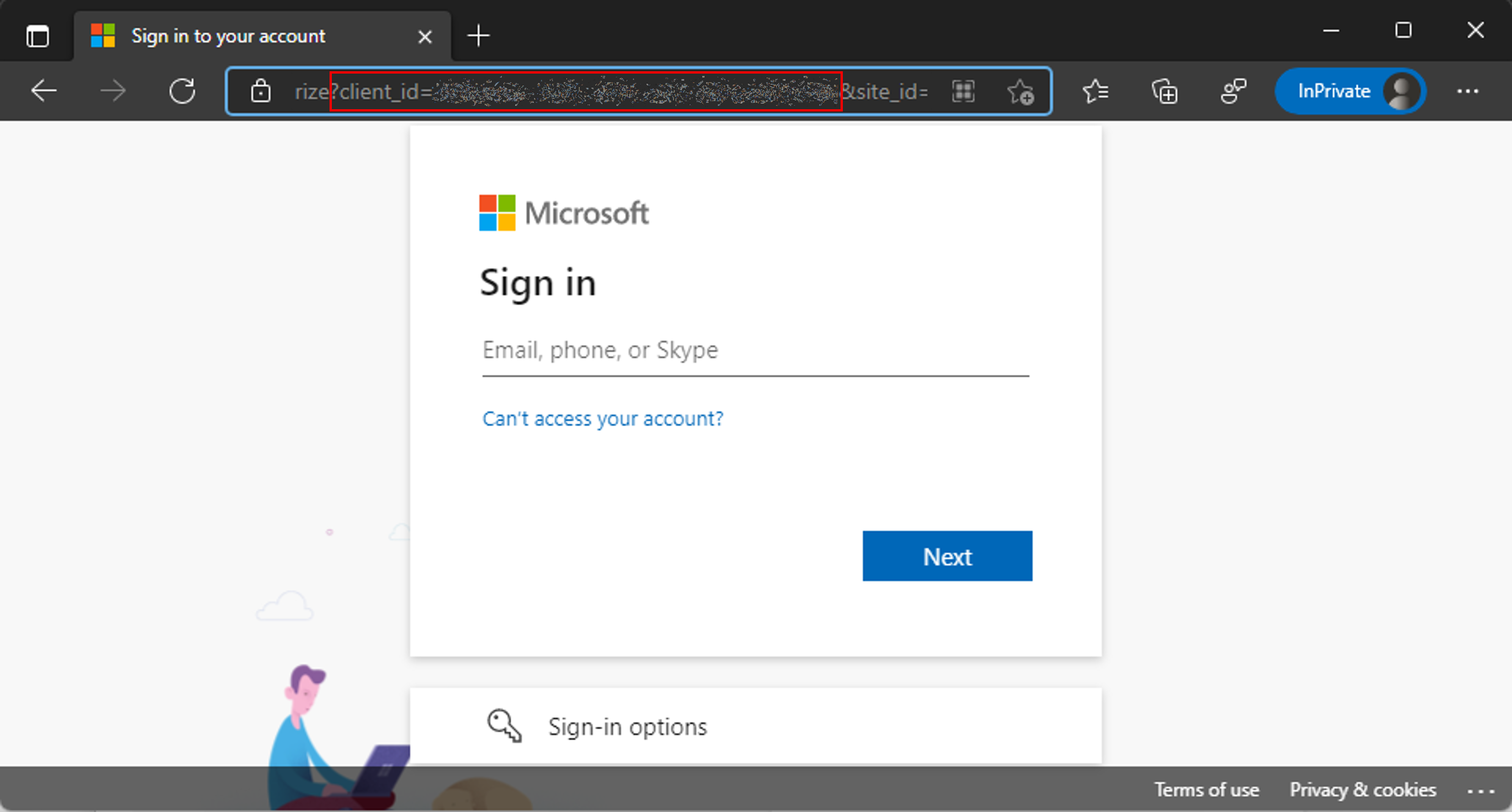Click the forward navigation arrow
This screenshot has height=812, width=1512.
click(112, 91)
